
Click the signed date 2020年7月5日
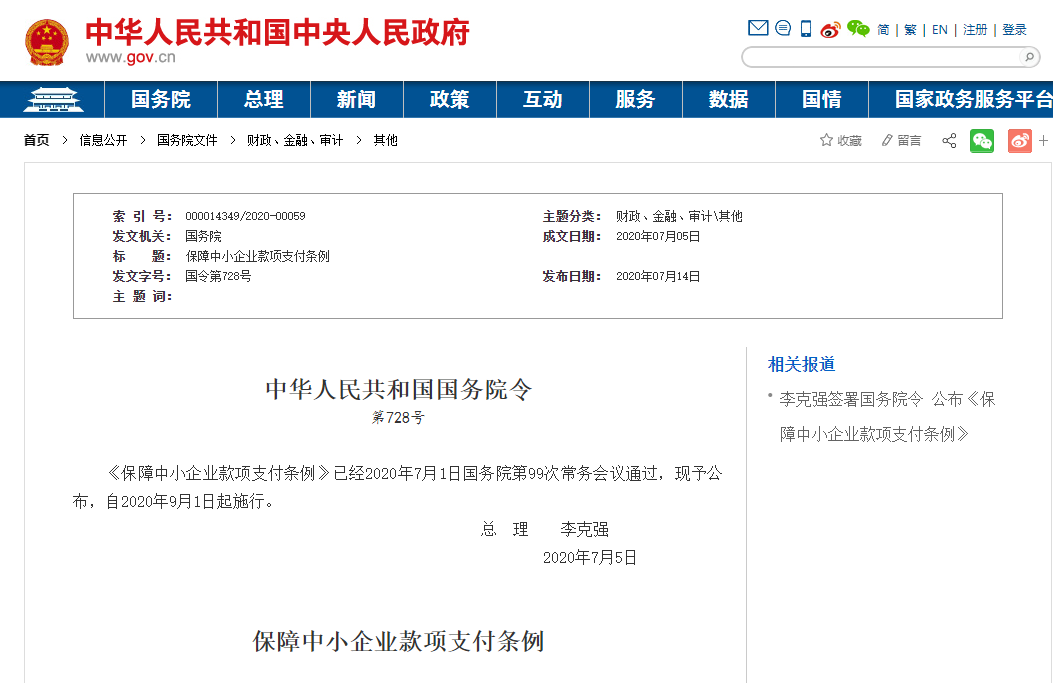[x=590, y=557]
